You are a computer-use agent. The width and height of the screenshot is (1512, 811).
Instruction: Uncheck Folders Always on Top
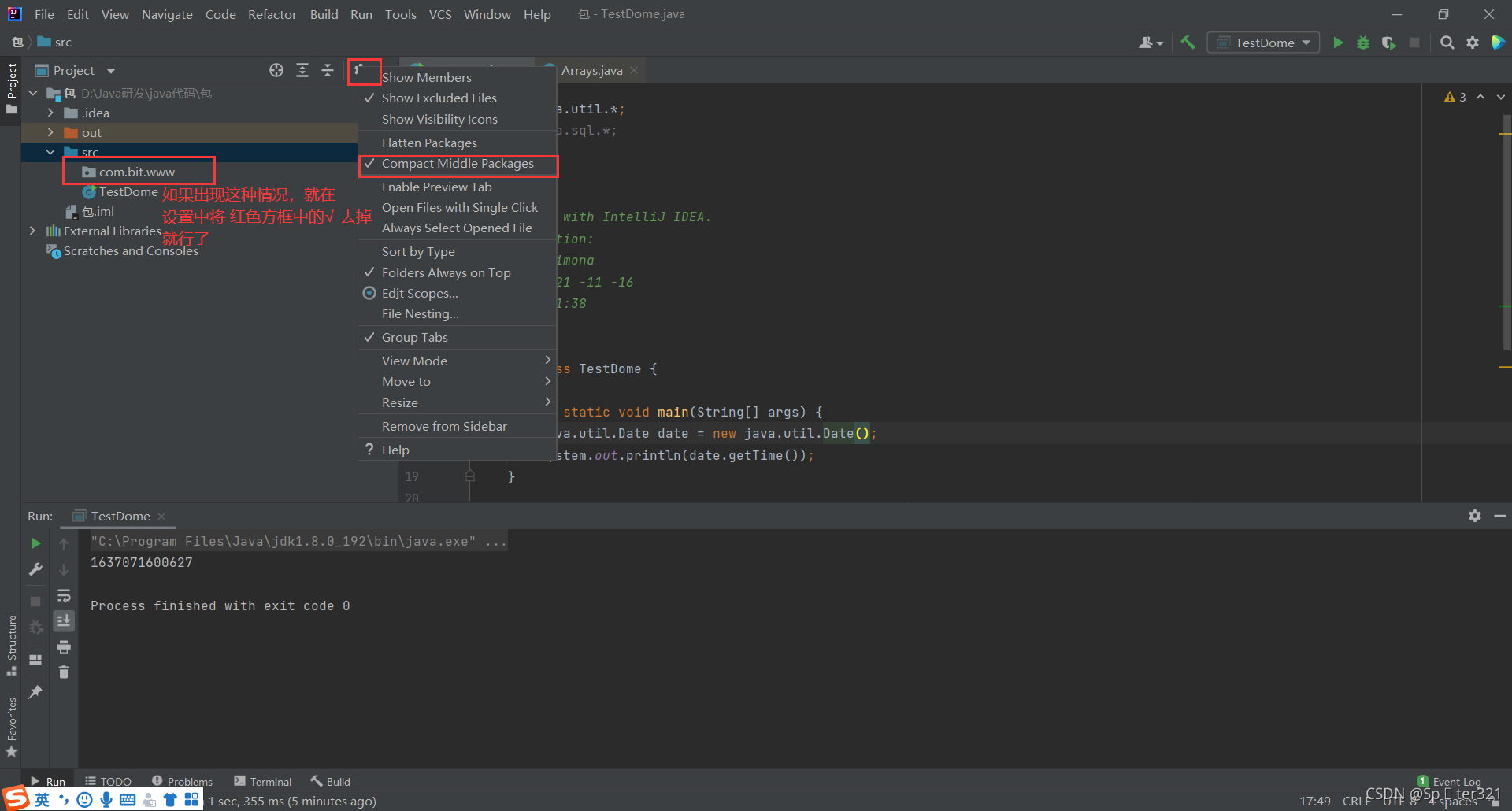(458, 273)
